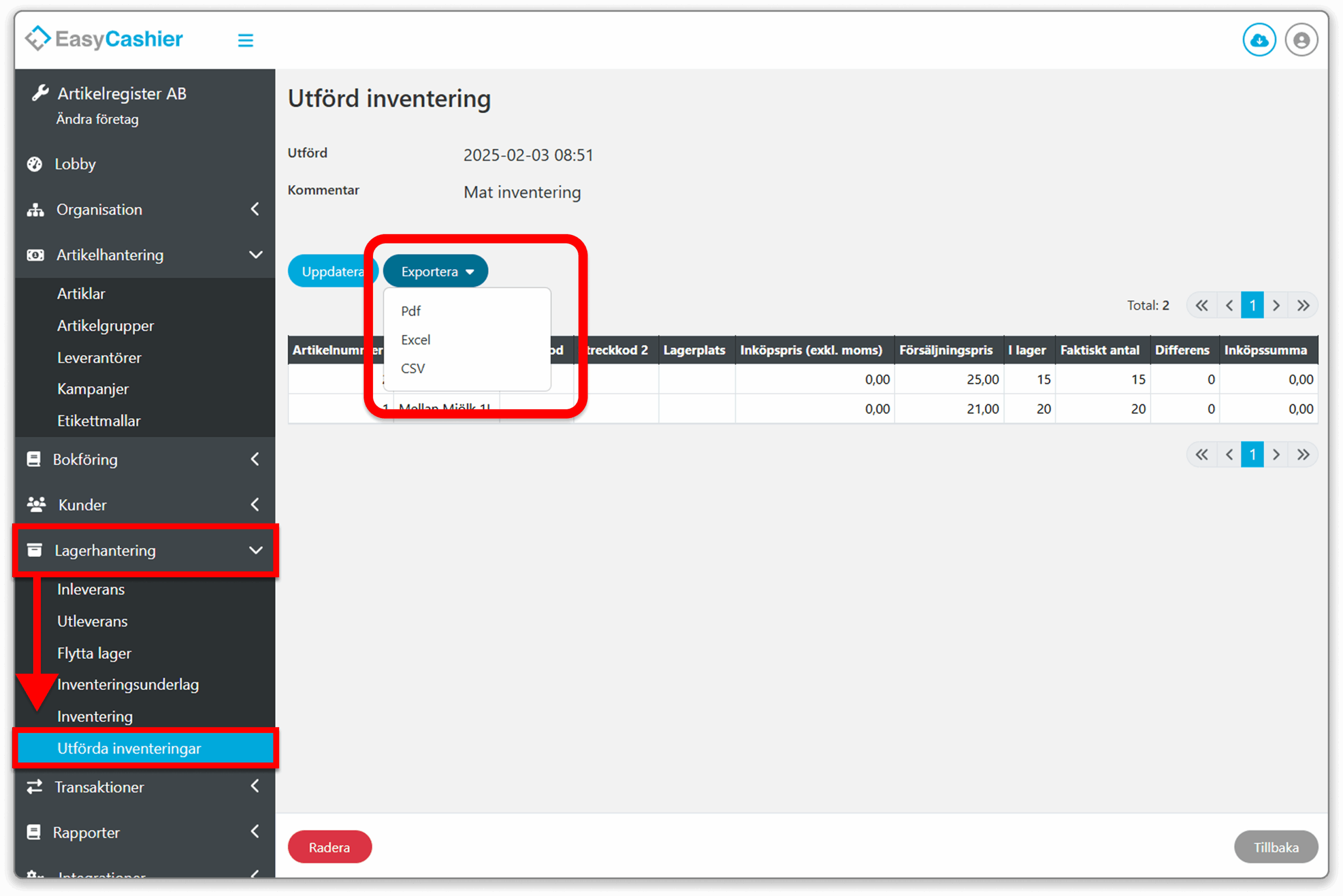Open Leverantörer in the sidebar

click(x=99, y=357)
